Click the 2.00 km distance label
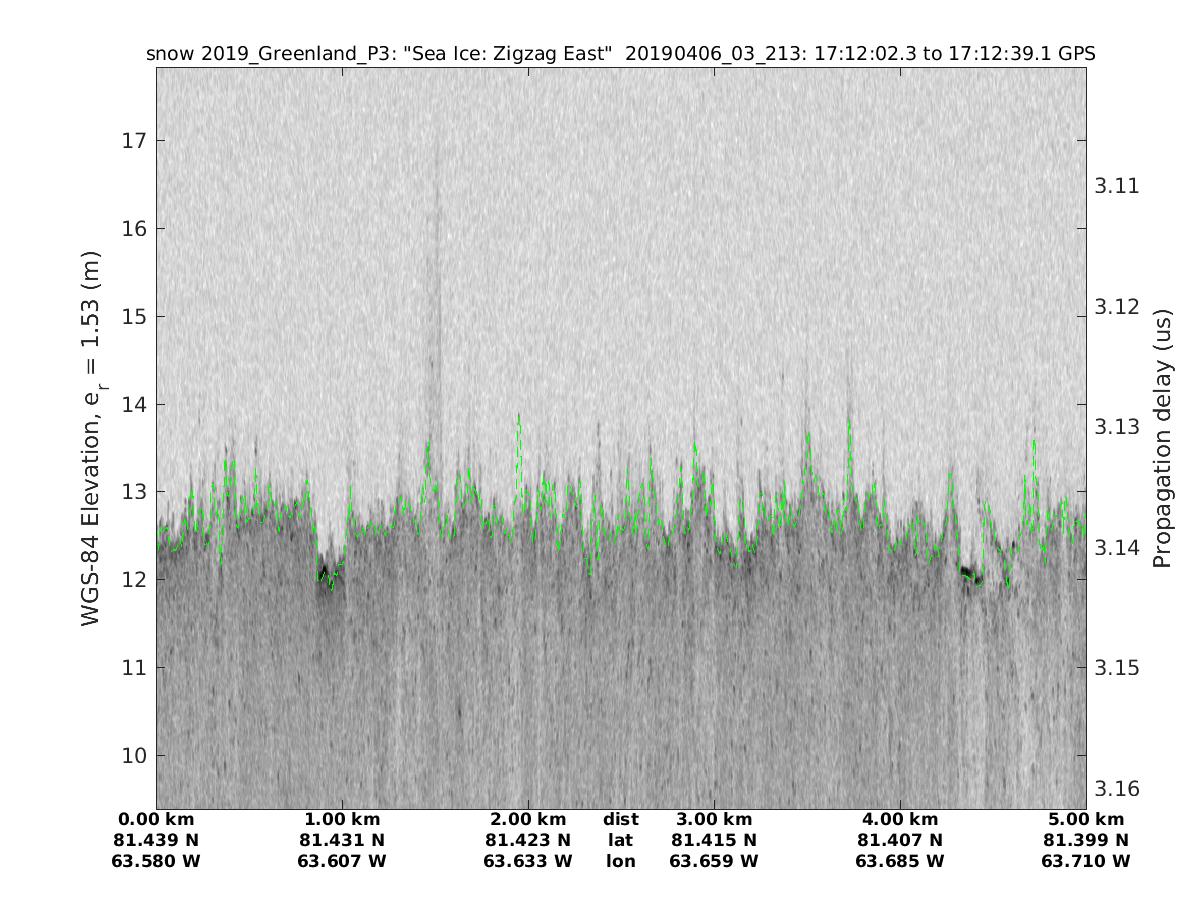Image resolution: width=1200 pixels, height=900 pixels. point(528,820)
